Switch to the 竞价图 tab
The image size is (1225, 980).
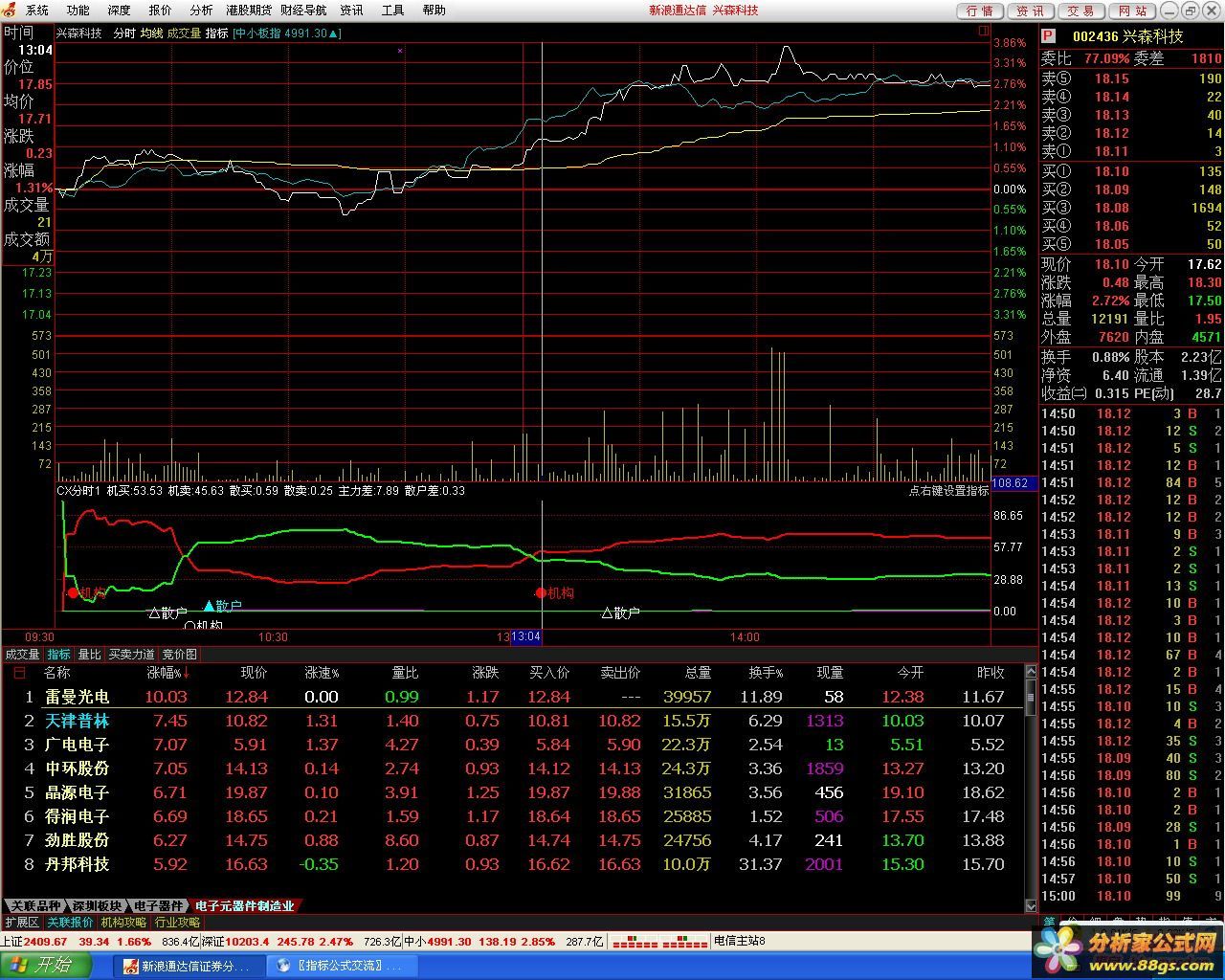coord(179,655)
